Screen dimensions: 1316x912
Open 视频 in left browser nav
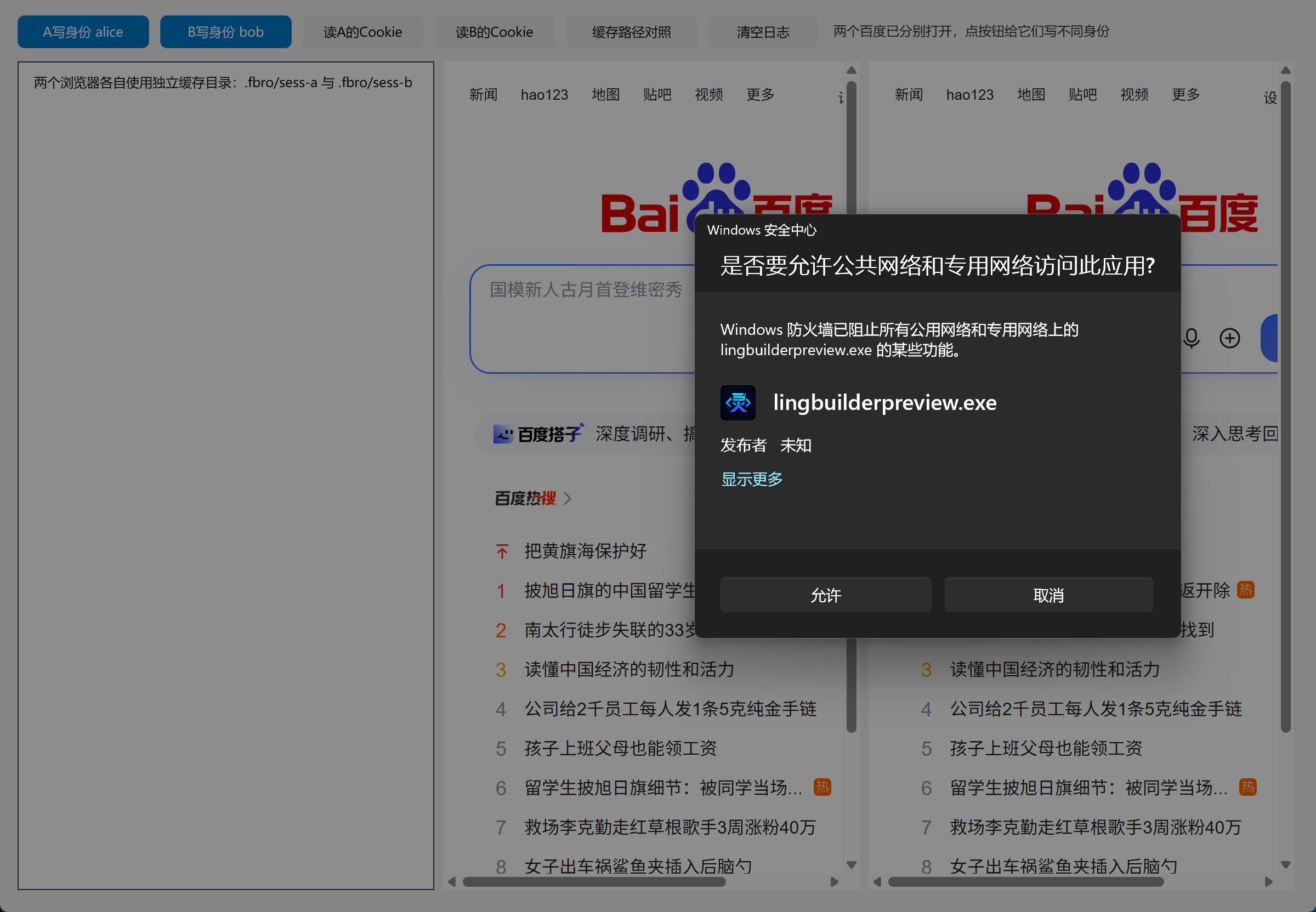[x=709, y=94]
